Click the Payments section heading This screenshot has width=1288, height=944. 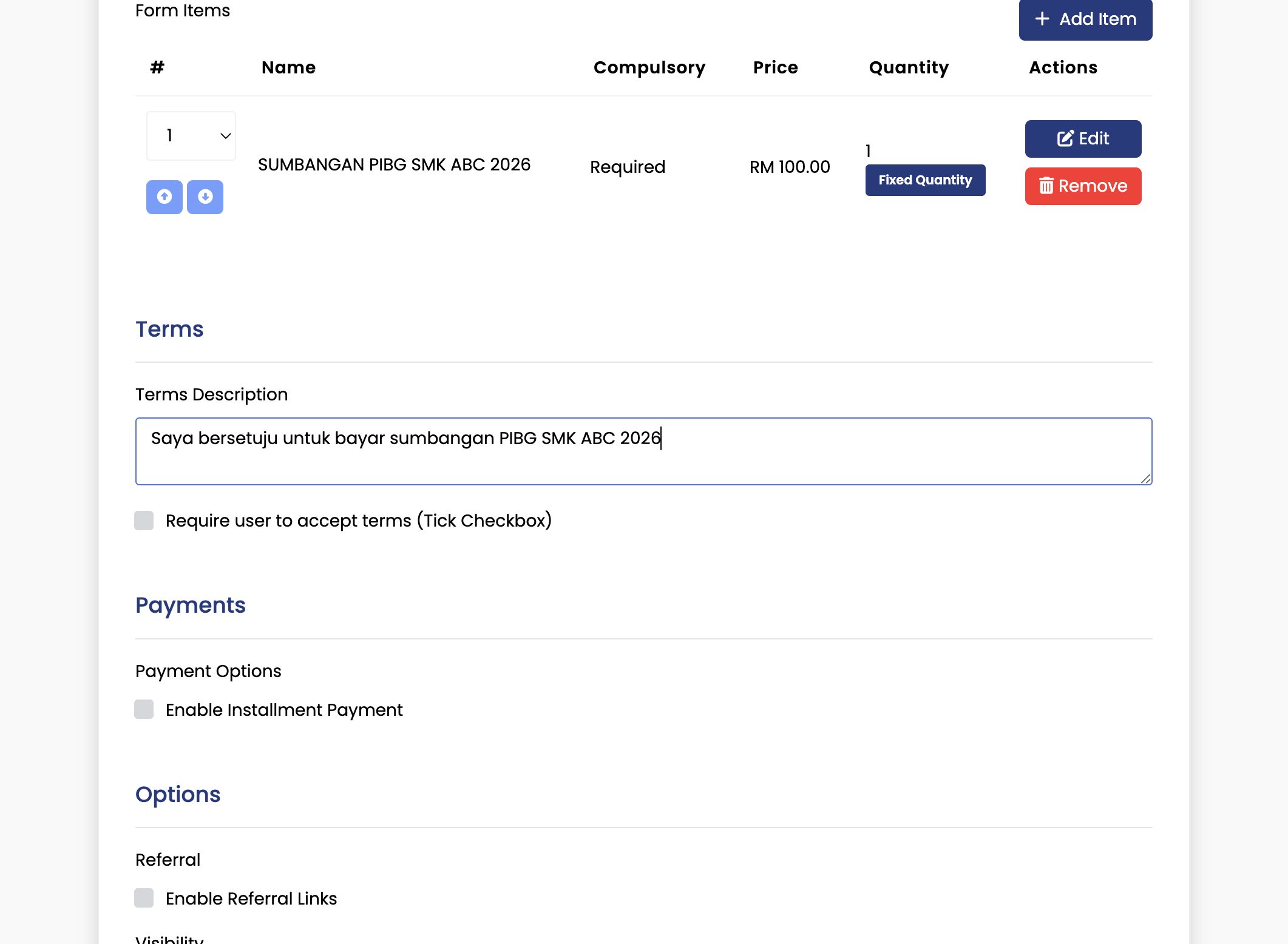pos(191,605)
